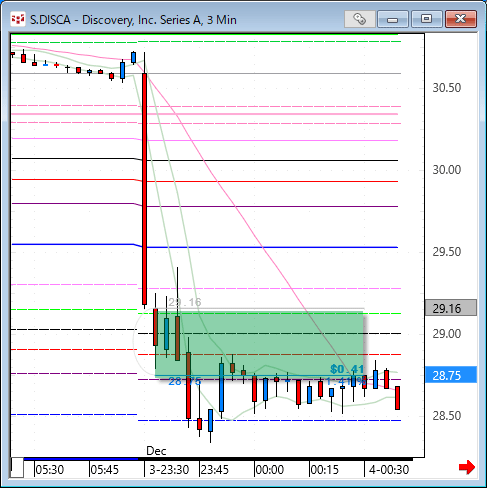Maximize the S.DISCA chart window
Image resolution: width=487 pixels, height=488 pixels.
click(x=426, y=19)
